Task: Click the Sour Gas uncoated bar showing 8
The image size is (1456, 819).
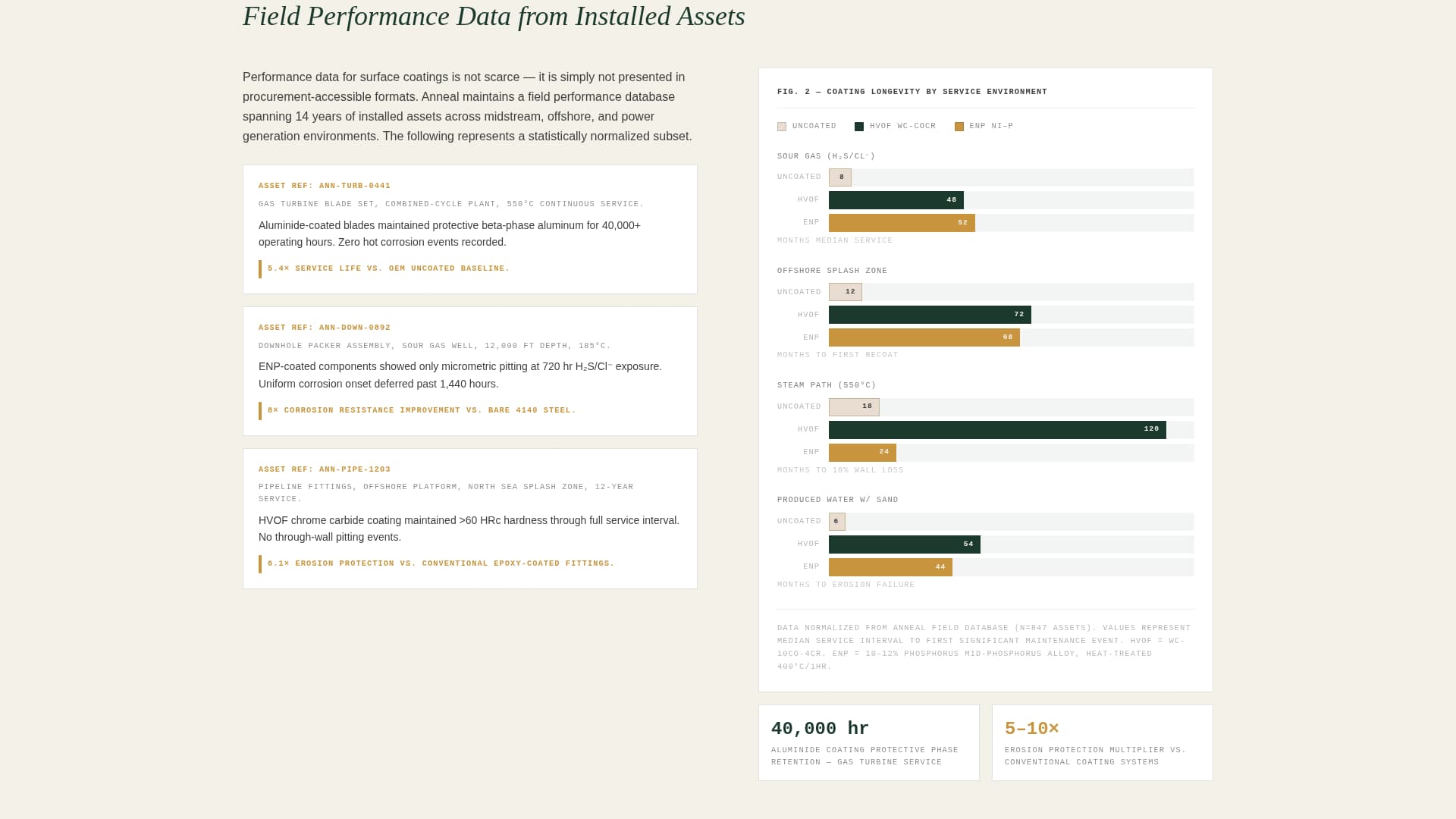Action: point(840,177)
